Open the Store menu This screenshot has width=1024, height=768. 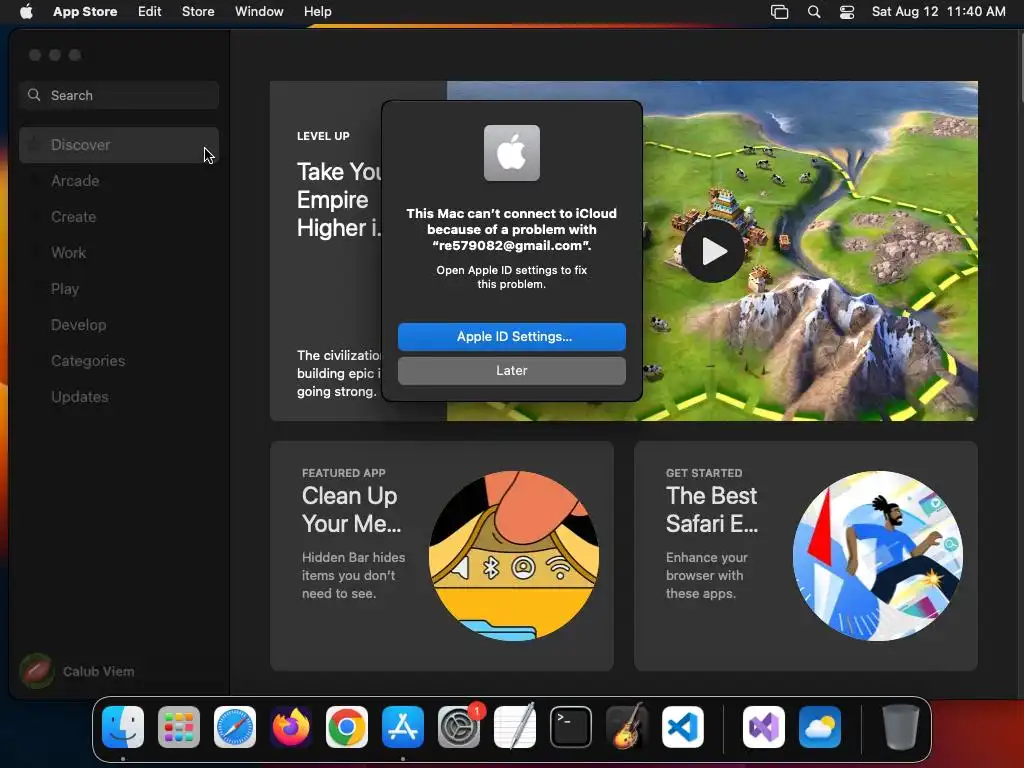(198, 11)
